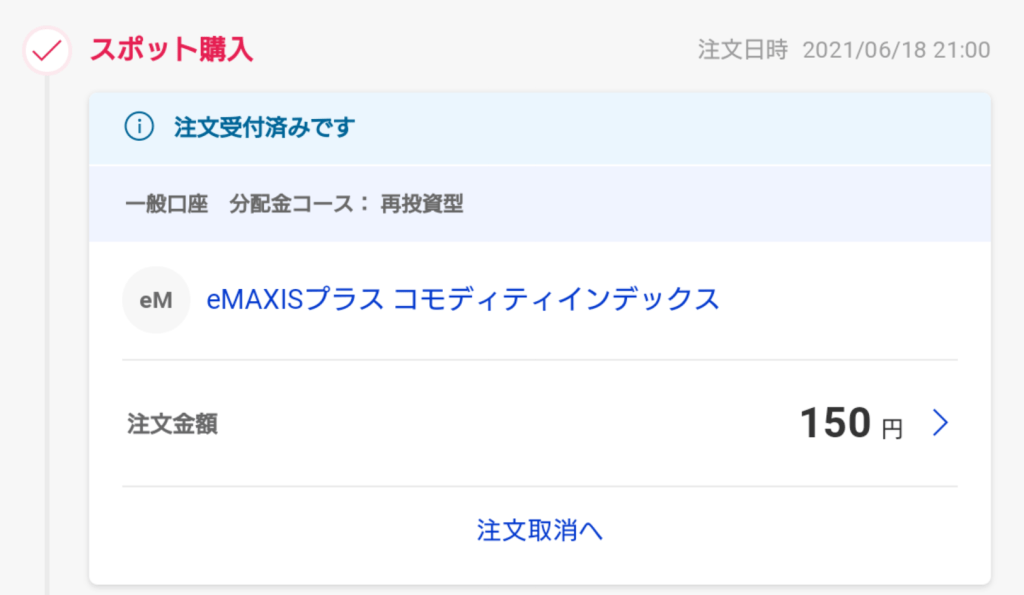Click the divider line above 注文金額

539,359
